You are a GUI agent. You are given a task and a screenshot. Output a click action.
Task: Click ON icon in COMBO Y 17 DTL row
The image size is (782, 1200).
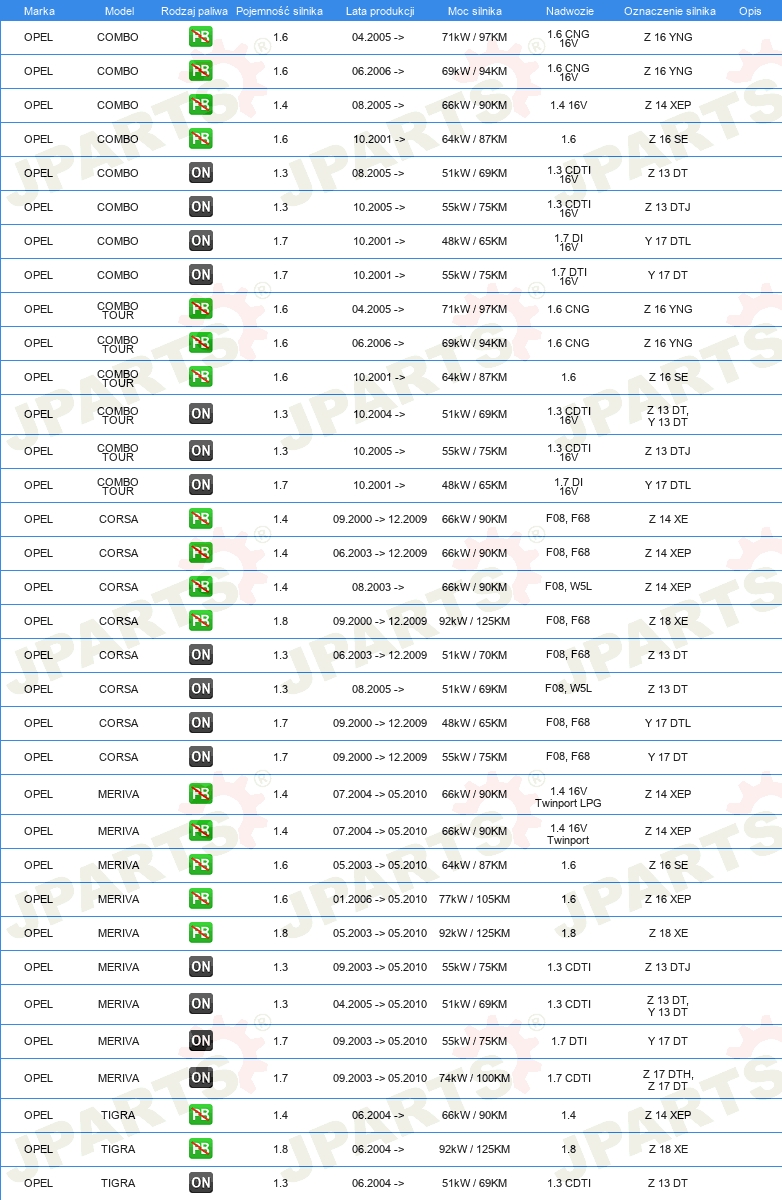tap(200, 241)
